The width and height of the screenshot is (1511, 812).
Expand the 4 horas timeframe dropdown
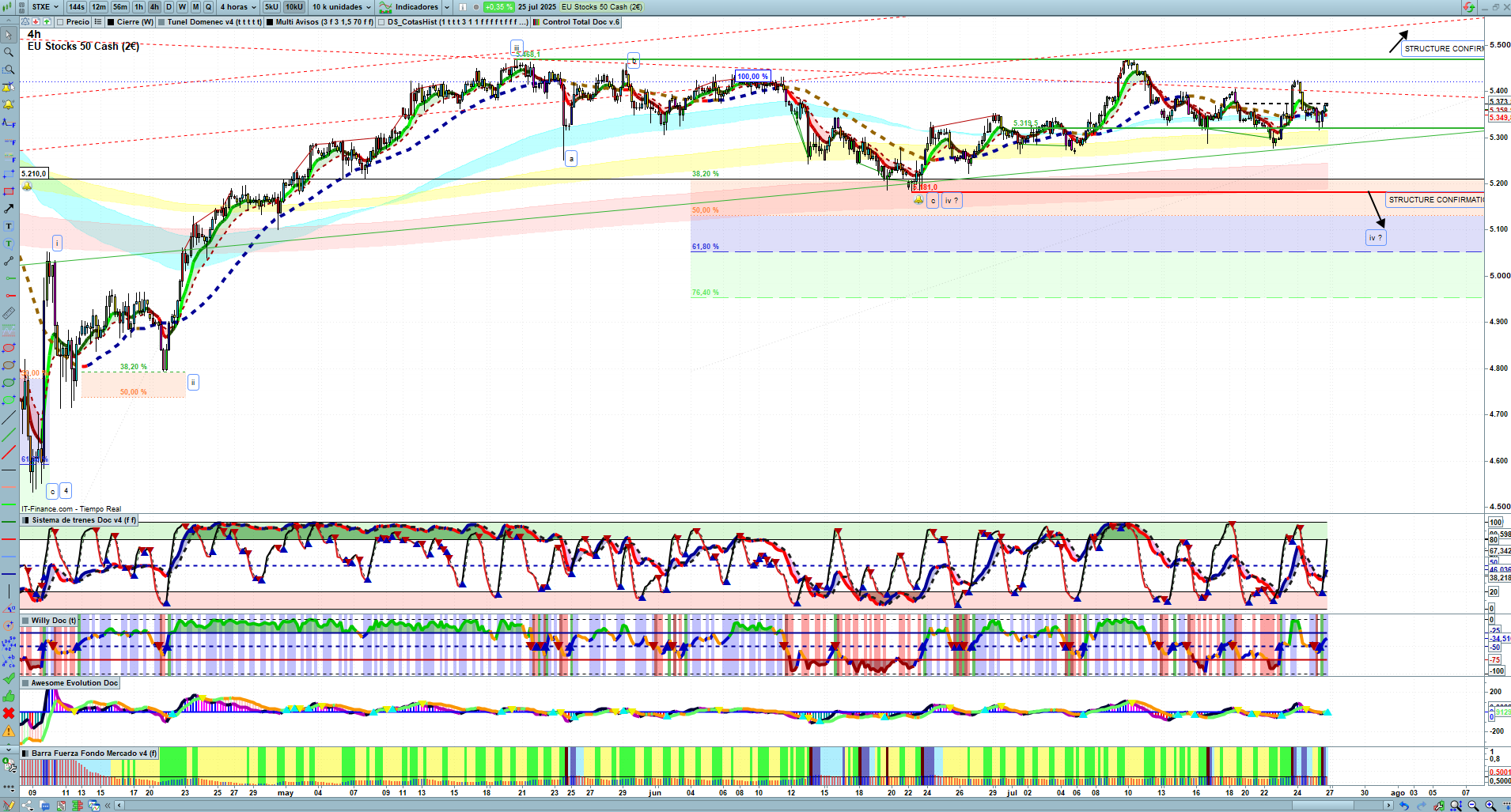238,7
